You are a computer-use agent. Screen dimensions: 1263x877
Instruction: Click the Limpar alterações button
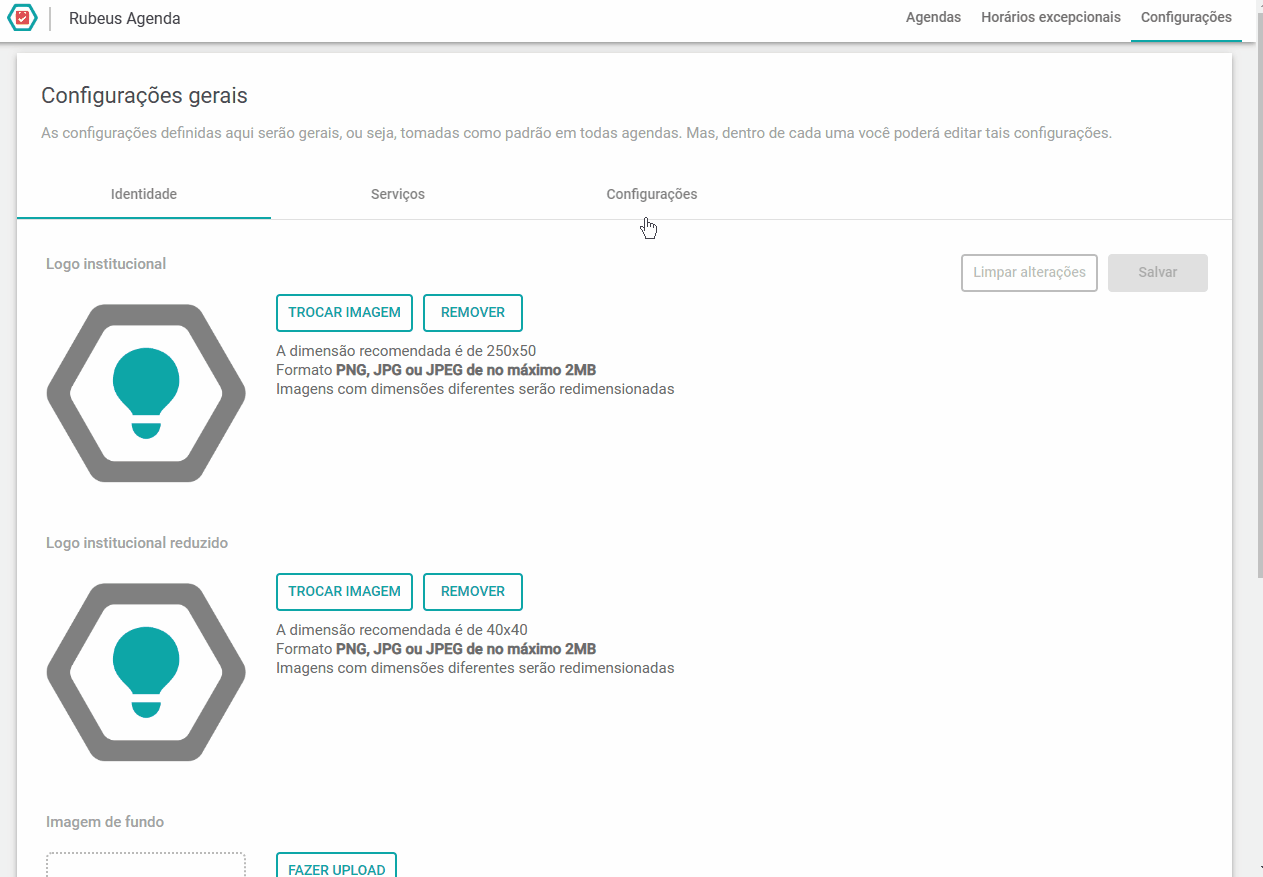coord(1030,272)
